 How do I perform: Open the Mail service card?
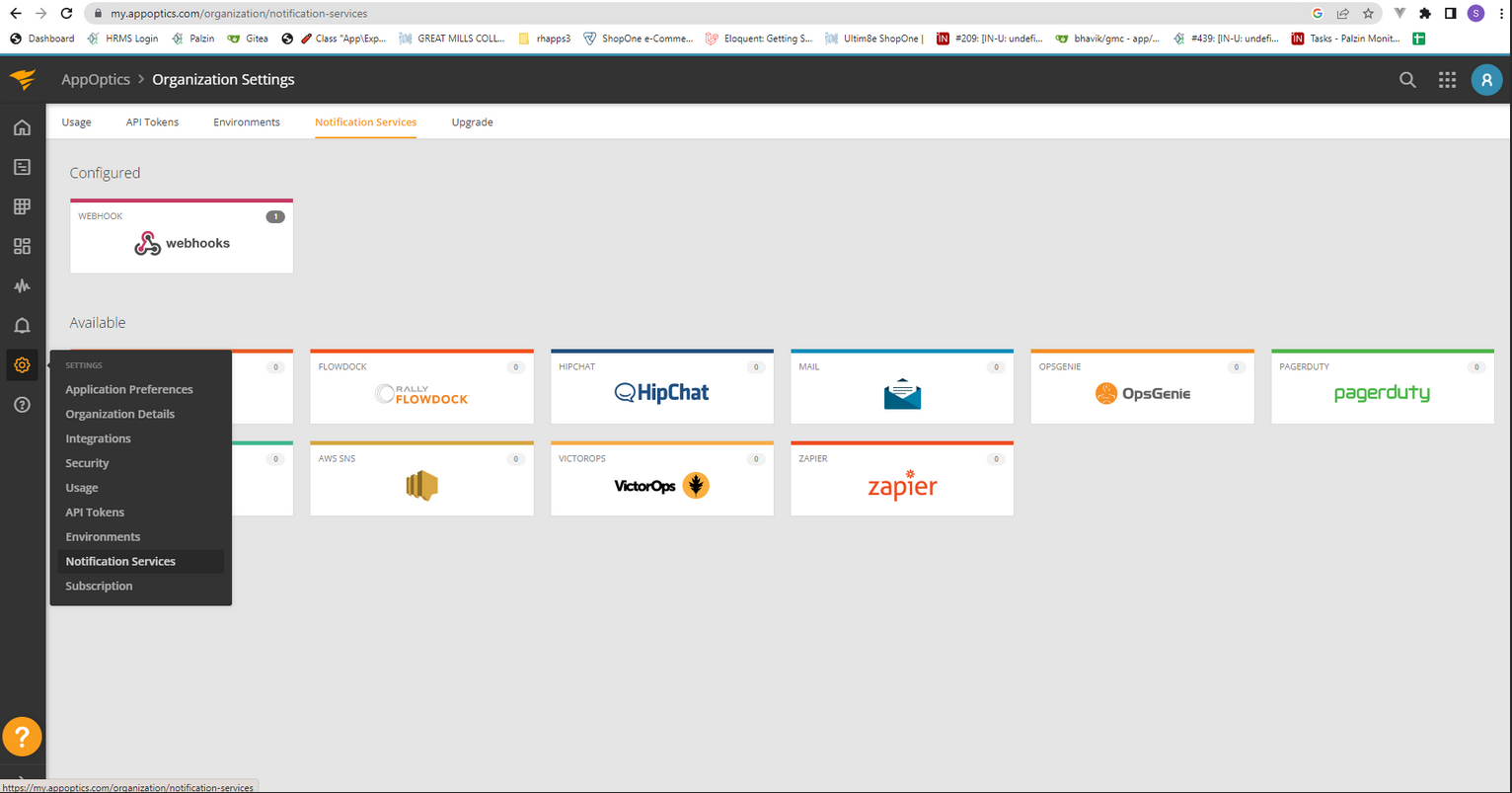coord(902,387)
